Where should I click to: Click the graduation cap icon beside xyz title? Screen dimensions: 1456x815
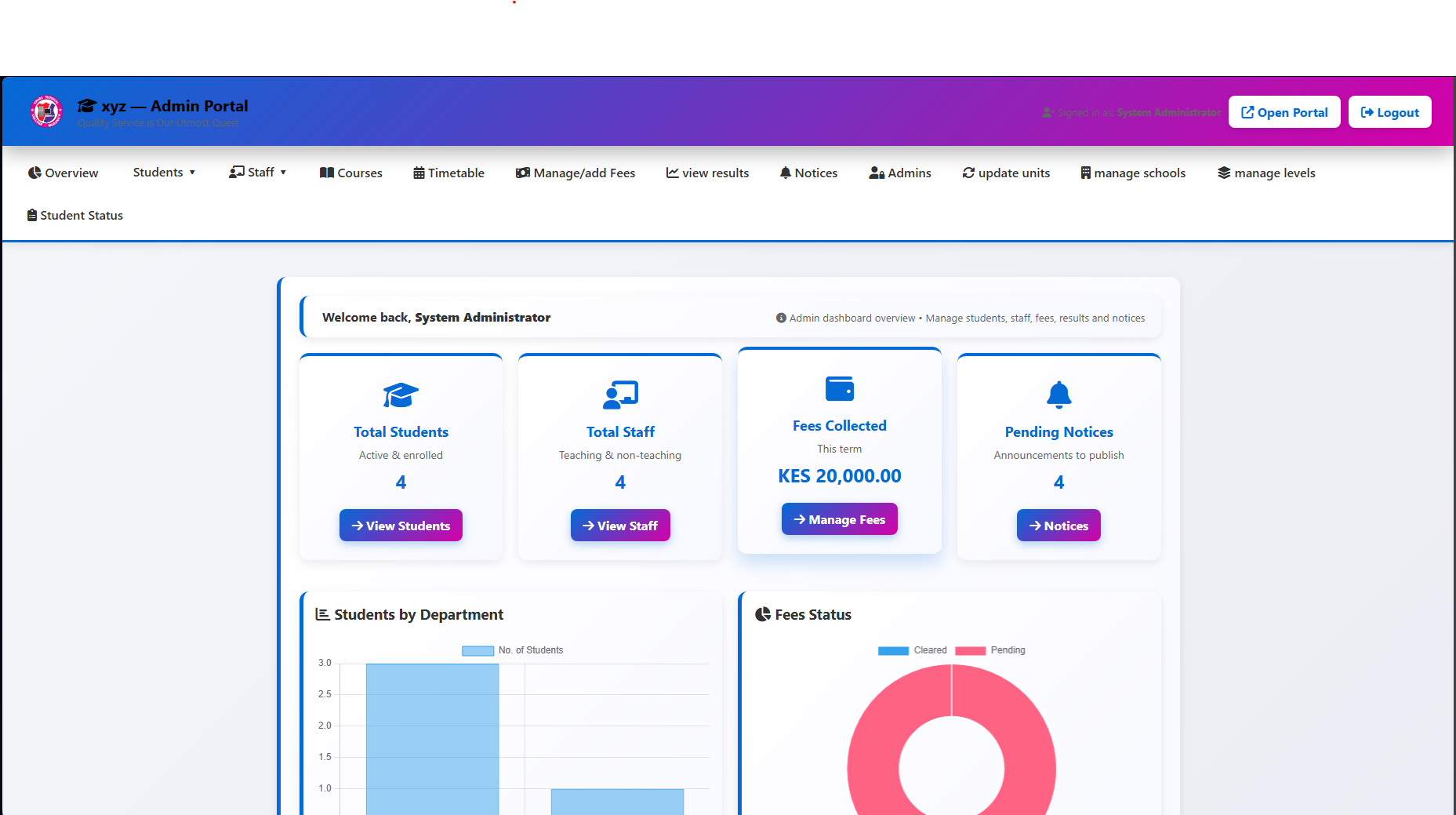pyautogui.click(x=87, y=106)
